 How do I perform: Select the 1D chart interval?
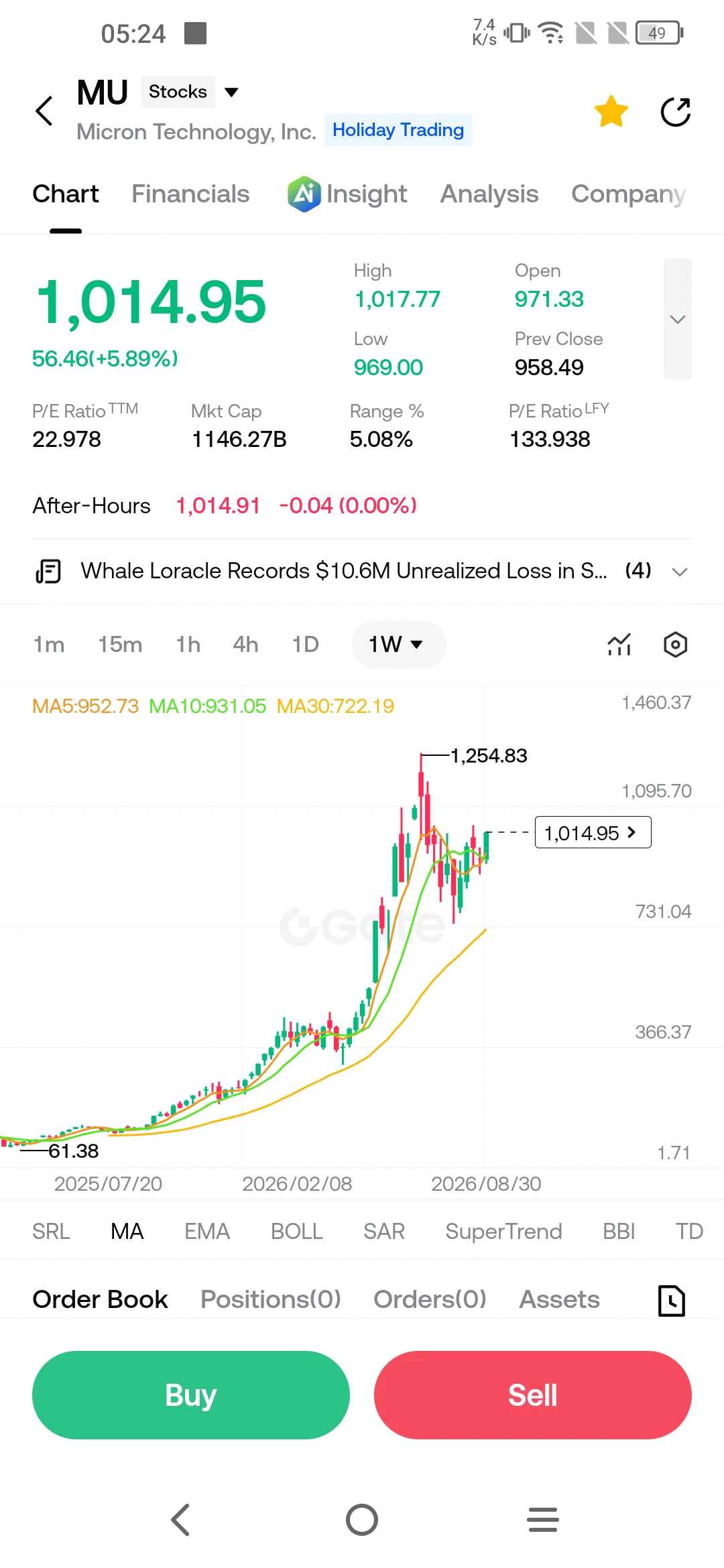pos(306,645)
